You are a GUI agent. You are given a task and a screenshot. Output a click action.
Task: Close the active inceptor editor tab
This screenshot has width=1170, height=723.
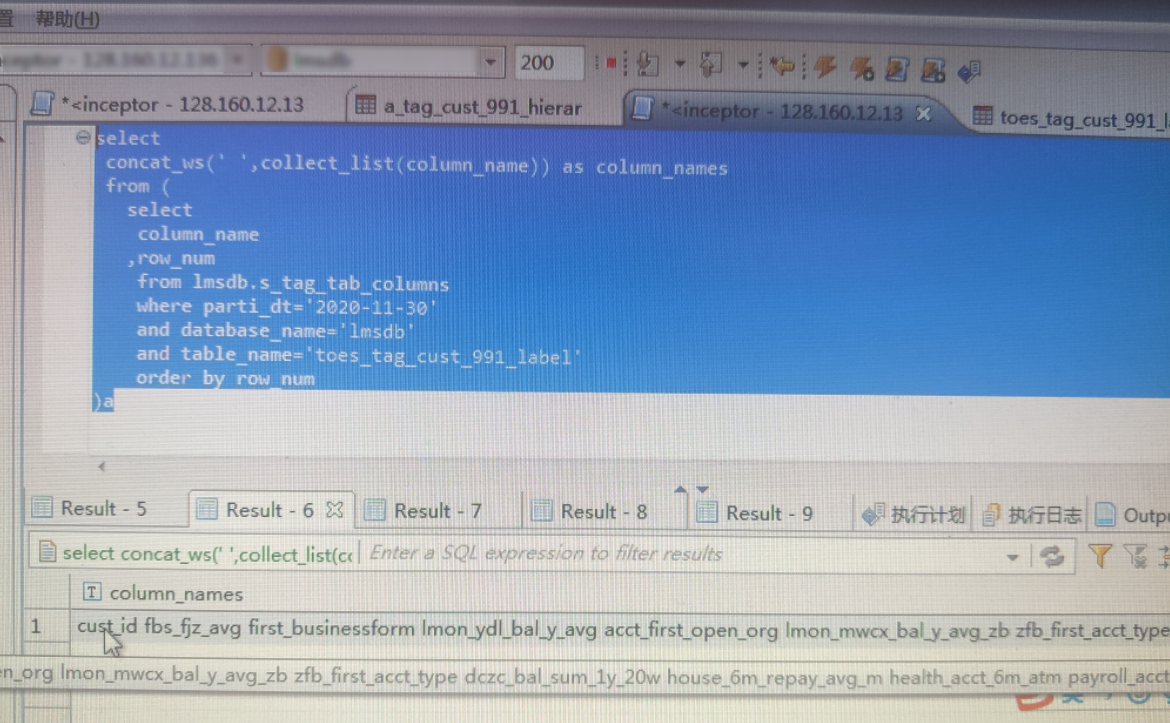click(923, 113)
